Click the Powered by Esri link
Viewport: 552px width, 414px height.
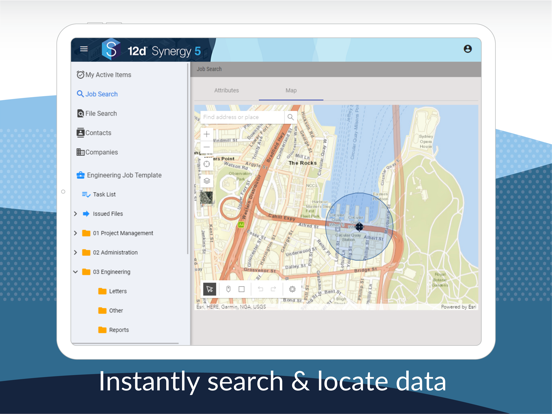click(458, 307)
